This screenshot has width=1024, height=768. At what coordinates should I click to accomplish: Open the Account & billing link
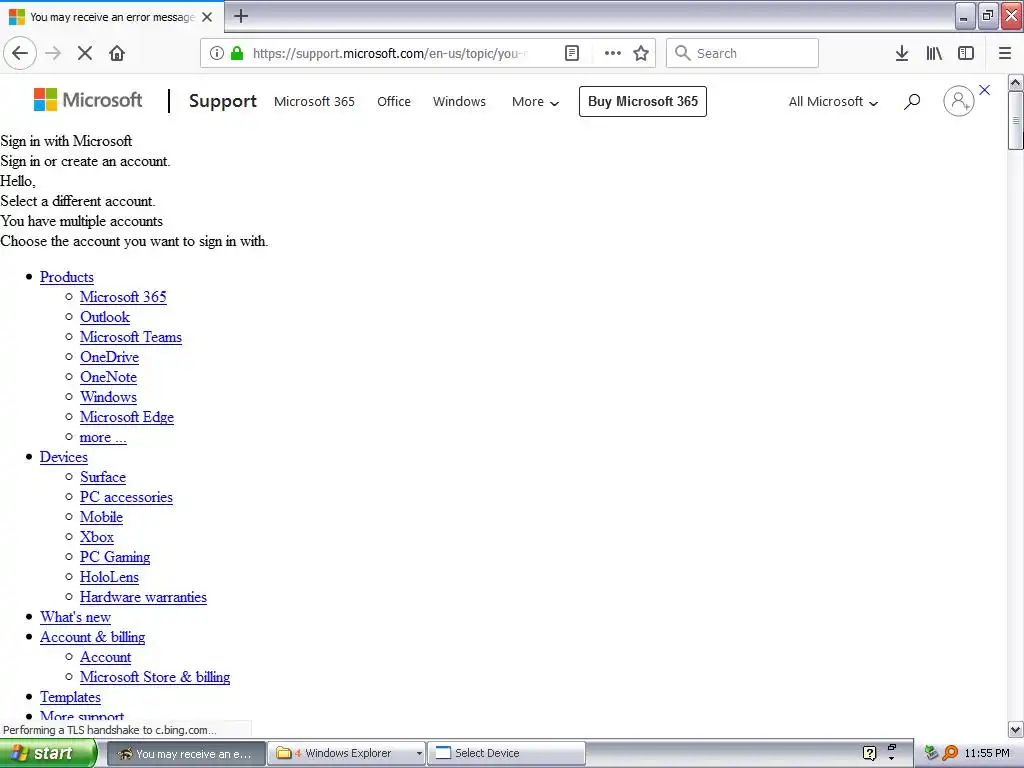coord(92,637)
